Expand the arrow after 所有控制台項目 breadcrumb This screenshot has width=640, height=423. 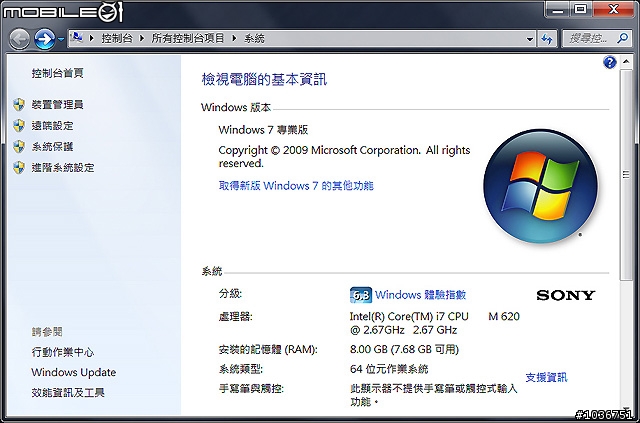(234, 38)
